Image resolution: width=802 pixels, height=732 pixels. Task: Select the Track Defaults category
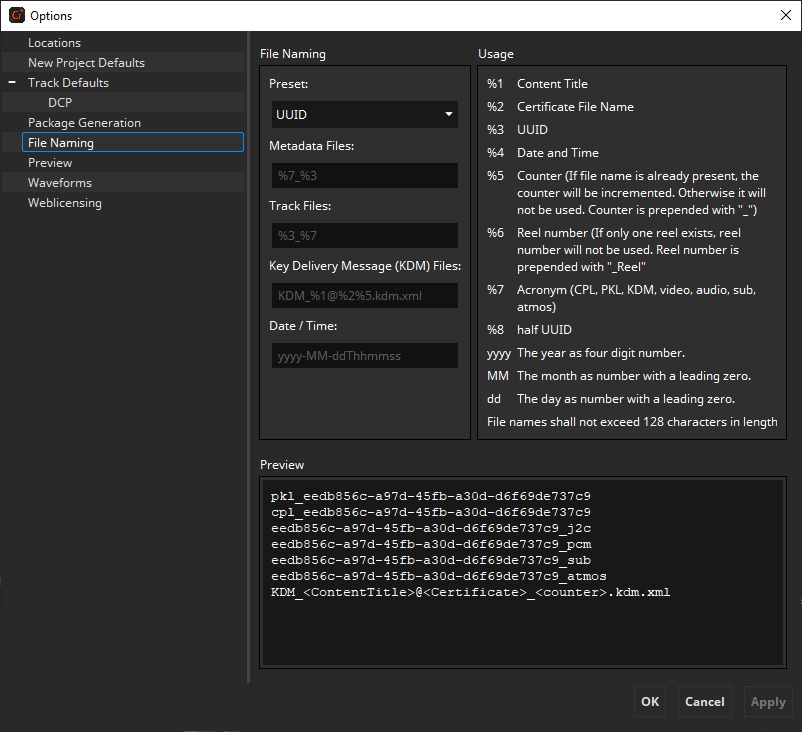pos(68,83)
